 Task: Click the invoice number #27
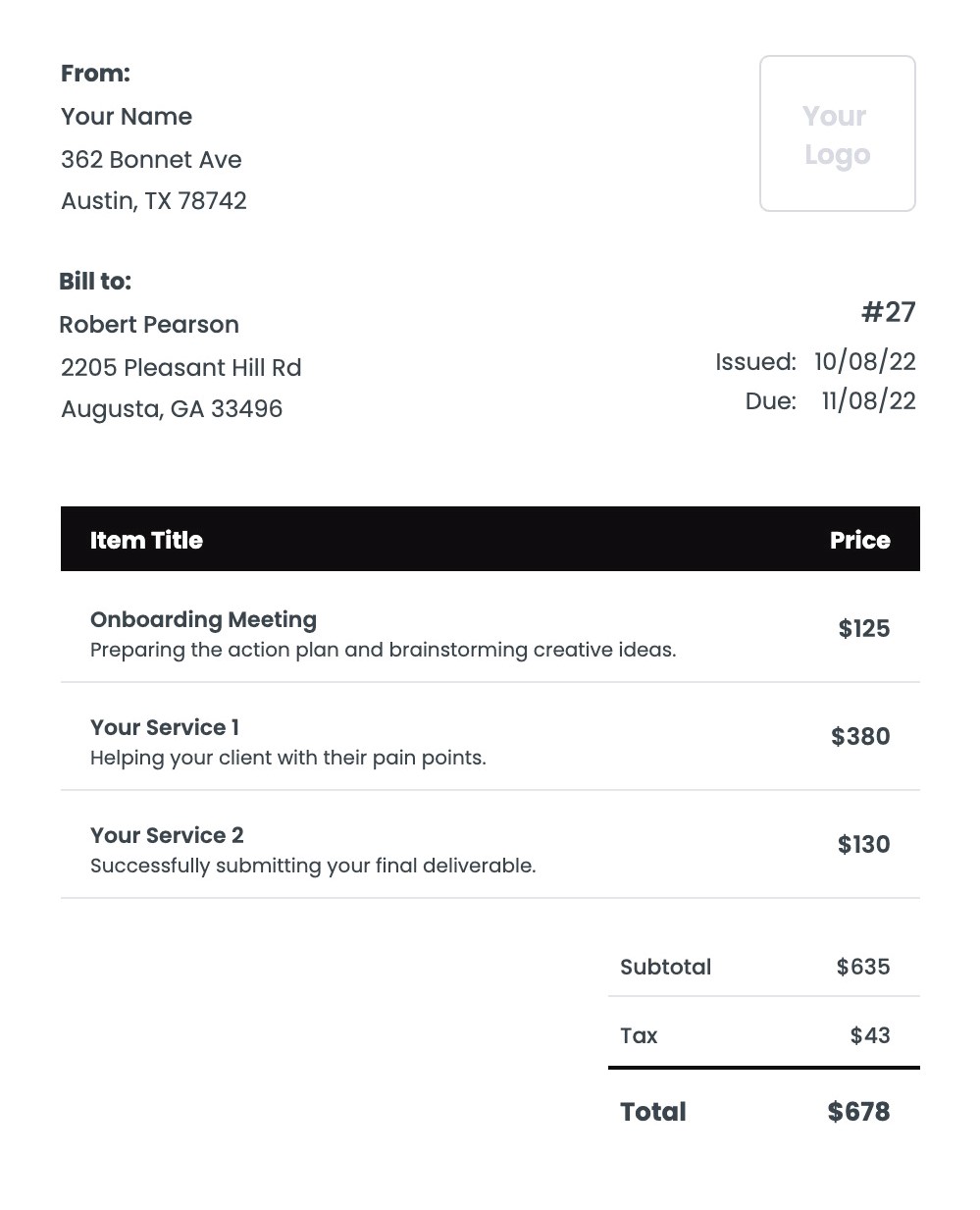click(888, 312)
